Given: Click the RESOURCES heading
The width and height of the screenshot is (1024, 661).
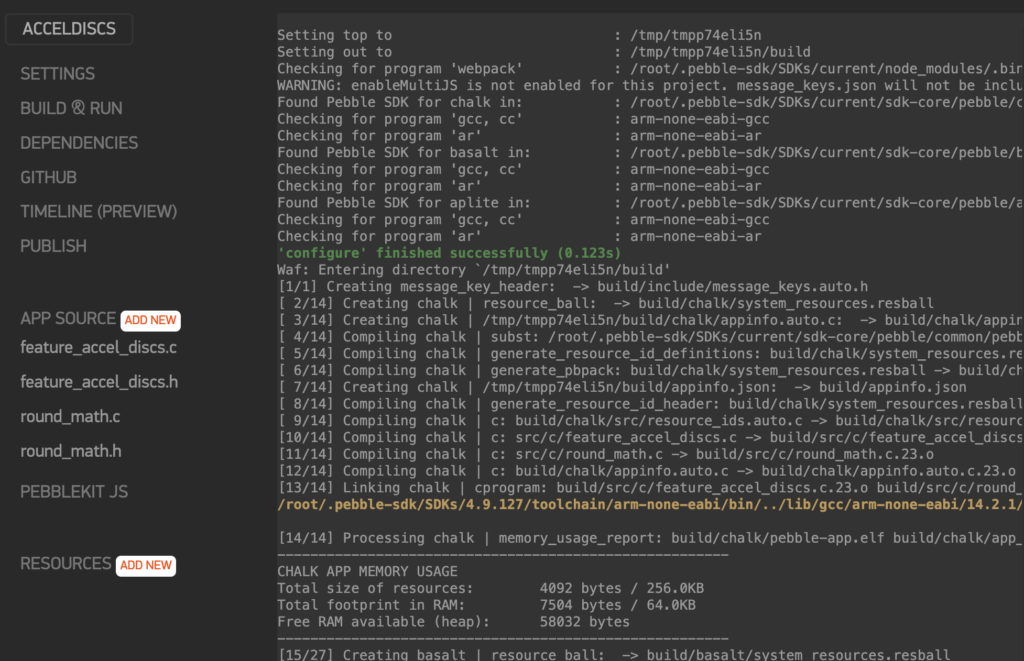Looking at the screenshot, I should [x=65, y=564].
